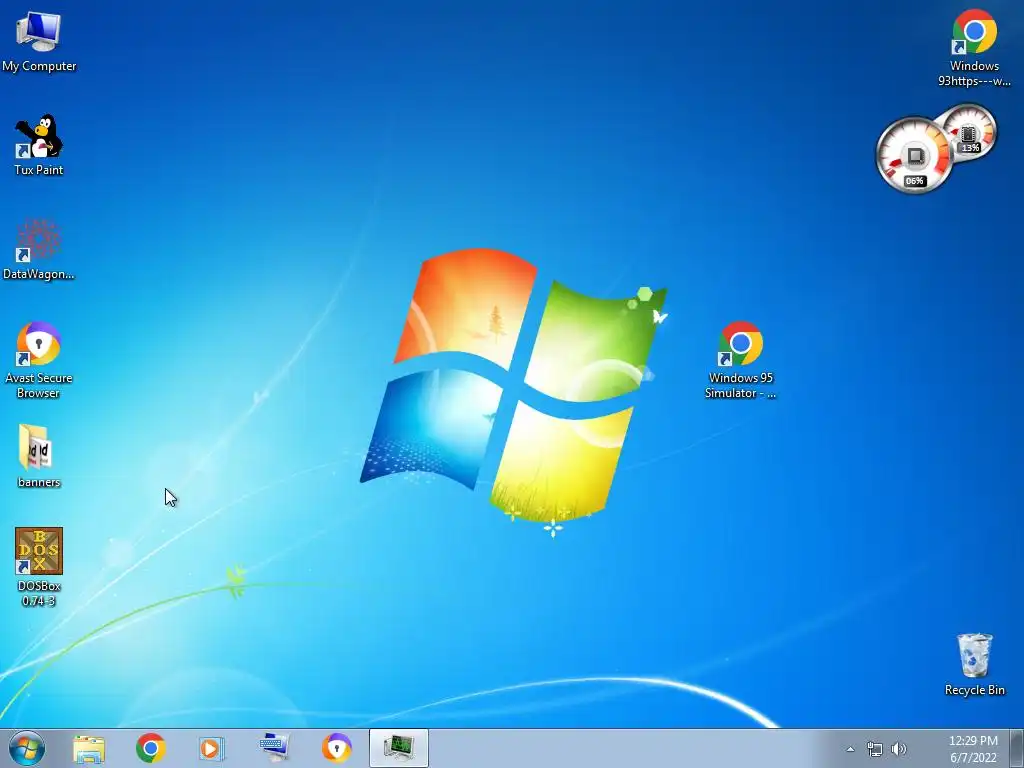Click the CPU usage meter gadget
The height and width of the screenshot is (768, 1024).
coord(914,155)
